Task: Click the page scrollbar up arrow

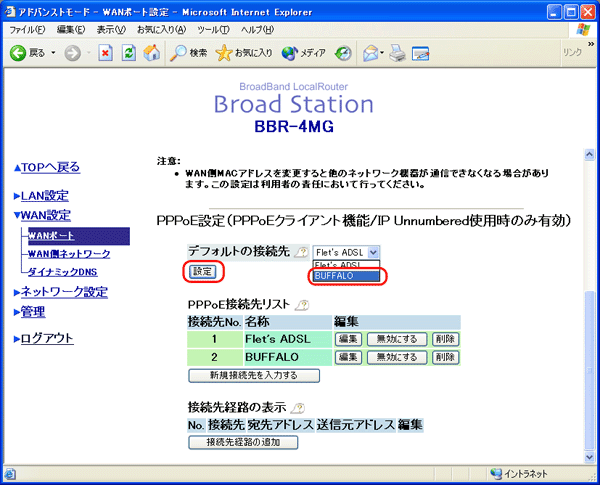Action: pyautogui.click(x=589, y=154)
